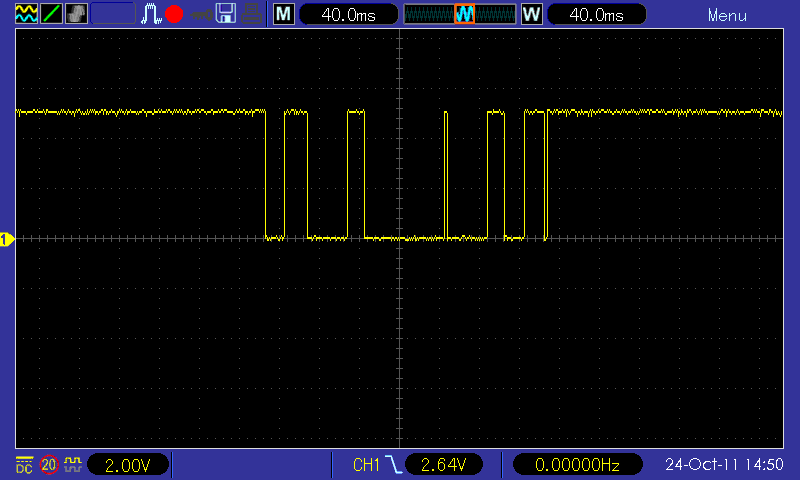Click the 0.00000Hz frequency counter readout
The width and height of the screenshot is (800, 480).
pyautogui.click(x=577, y=465)
